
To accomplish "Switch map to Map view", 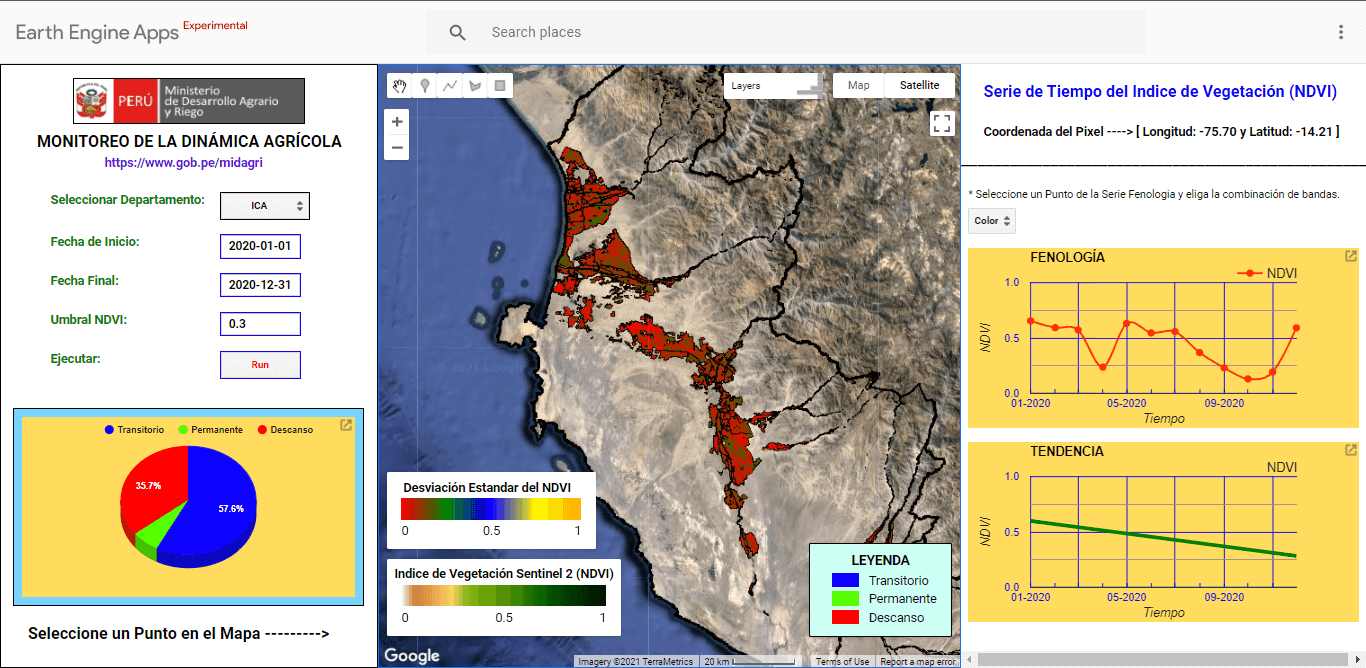I will coord(858,86).
